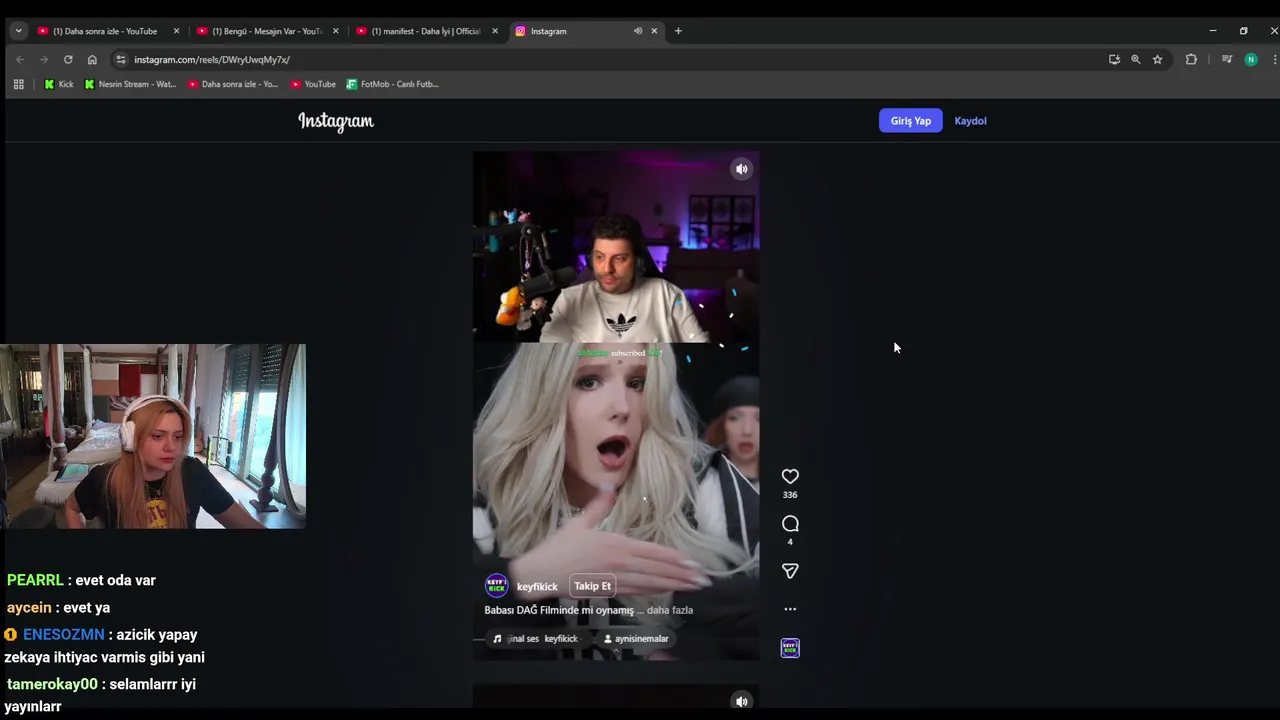
Task: Open the Chrome three-dot menu
Action: click(1275, 59)
